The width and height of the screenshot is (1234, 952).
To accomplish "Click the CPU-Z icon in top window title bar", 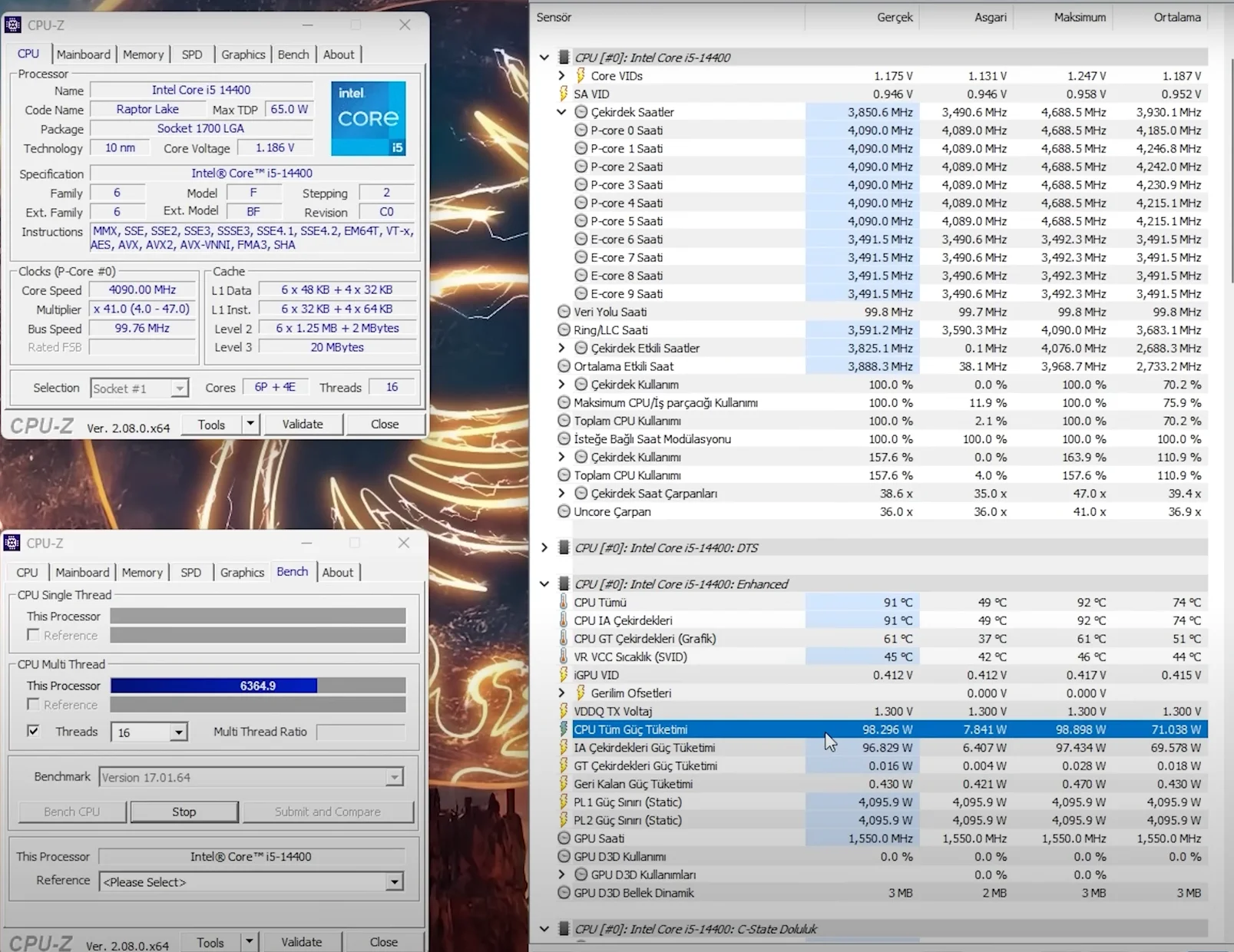I will 12,25.
